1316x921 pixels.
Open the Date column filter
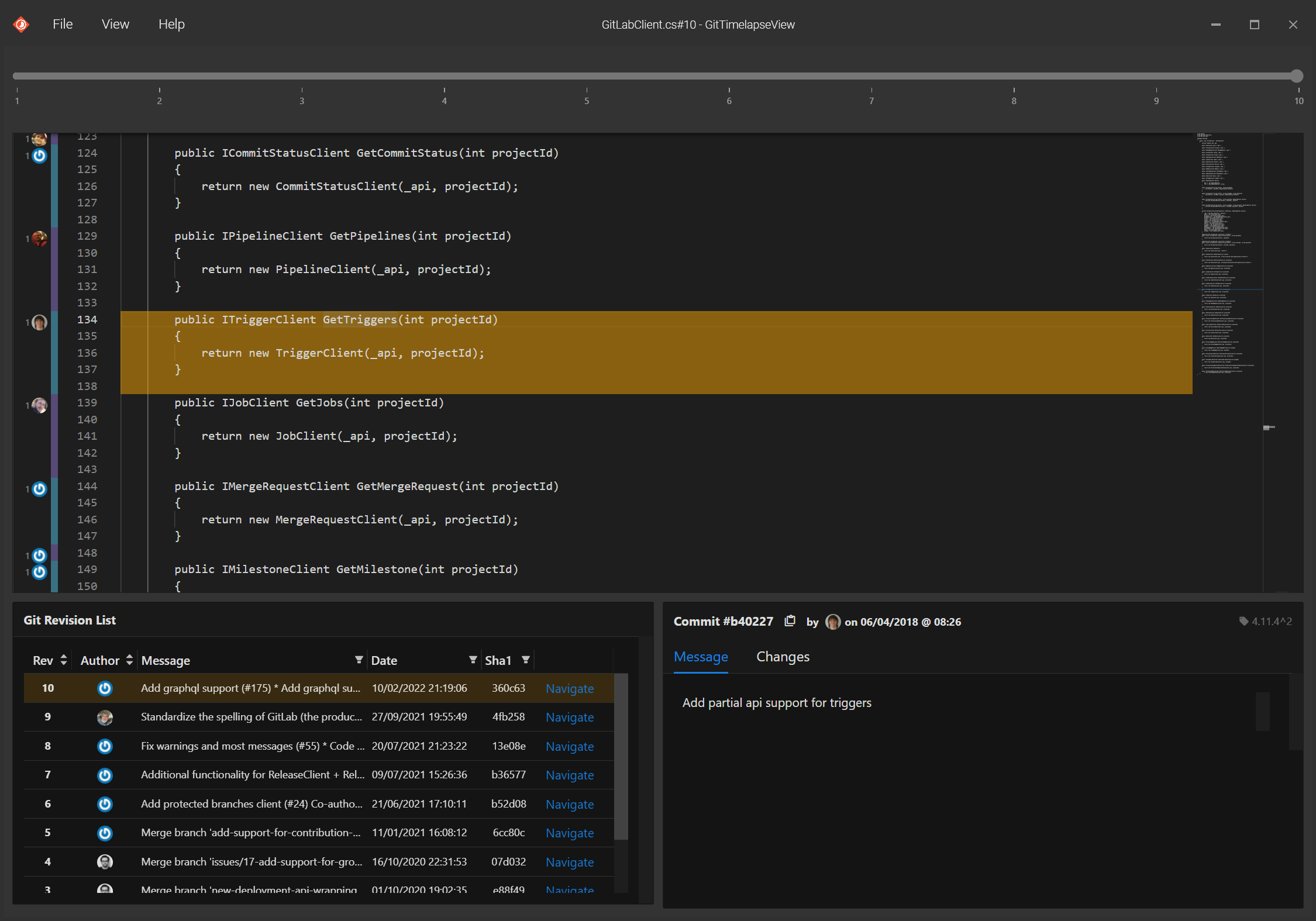coord(473,660)
